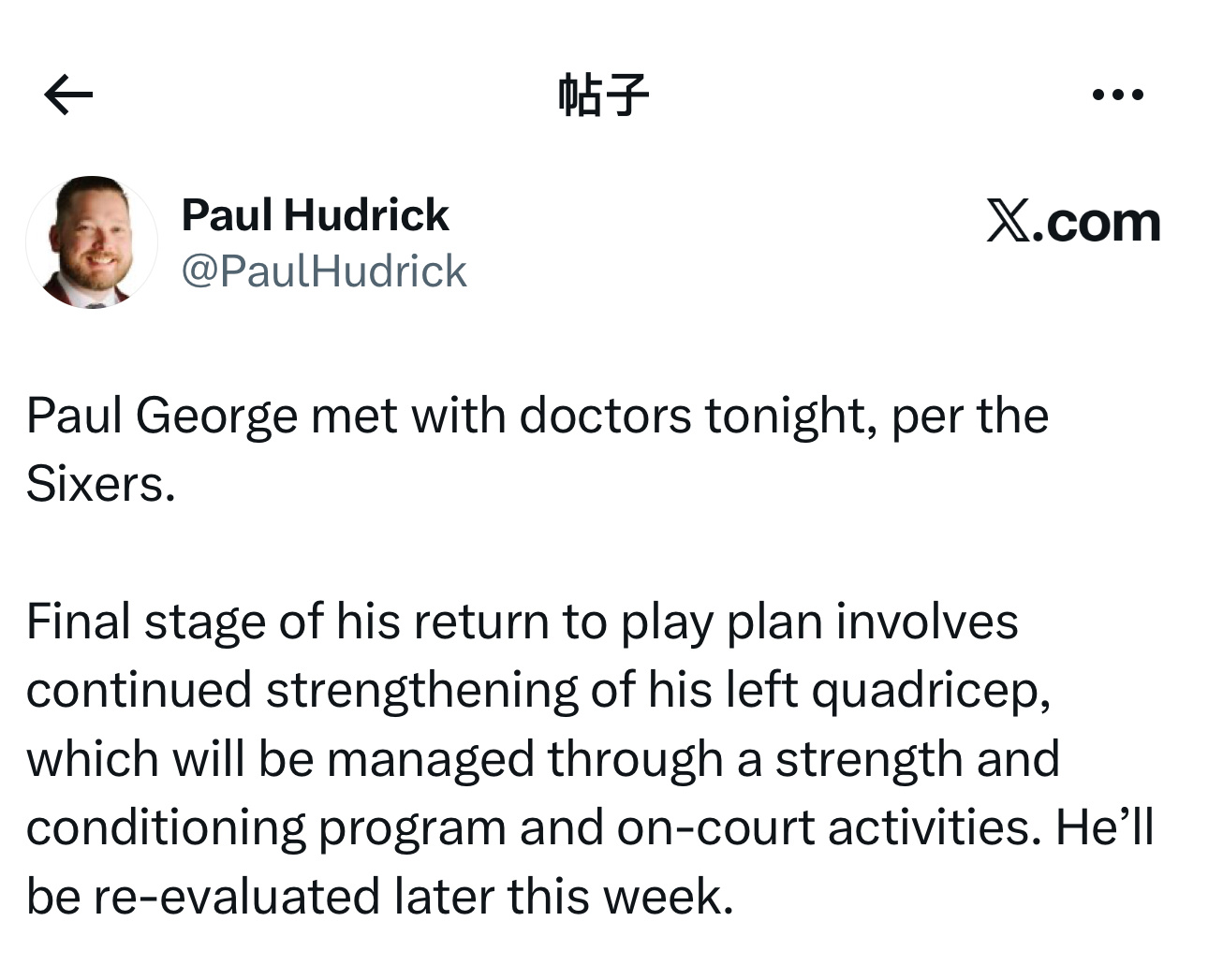Click the 'conditioning program' phrase
The height and width of the screenshot is (980, 1208).
[x=265, y=828]
